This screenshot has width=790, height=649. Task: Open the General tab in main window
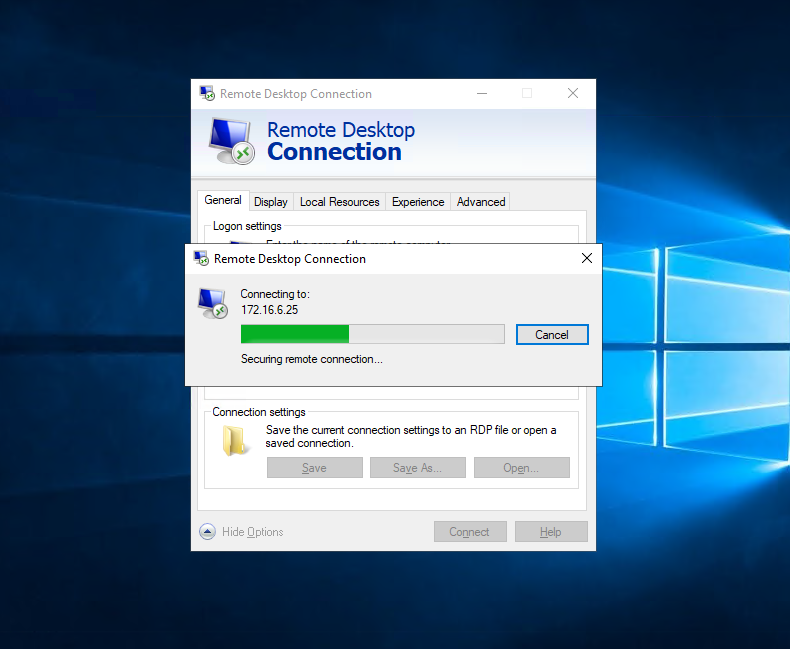[x=223, y=201]
